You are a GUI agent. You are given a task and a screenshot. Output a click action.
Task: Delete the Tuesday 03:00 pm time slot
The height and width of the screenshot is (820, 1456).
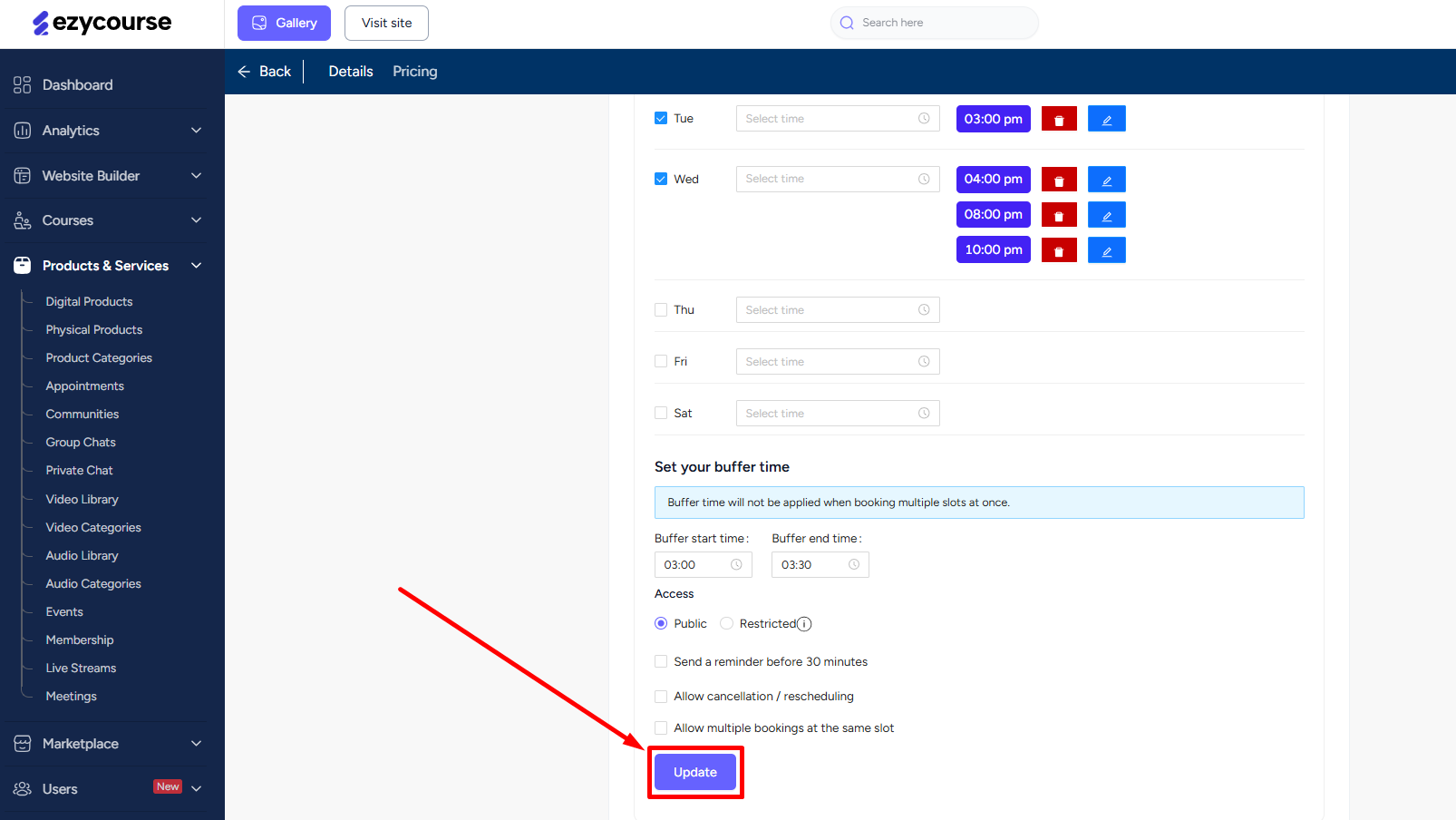click(1058, 119)
